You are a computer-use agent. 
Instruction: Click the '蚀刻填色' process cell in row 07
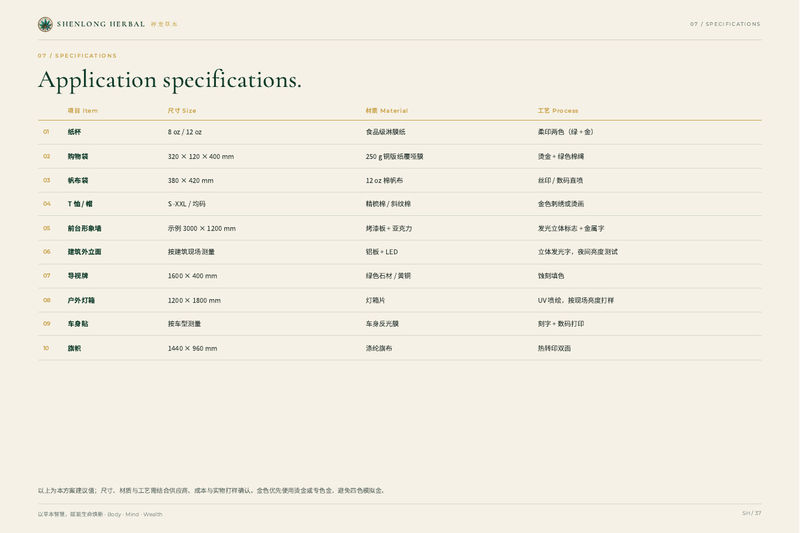coord(551,276)
